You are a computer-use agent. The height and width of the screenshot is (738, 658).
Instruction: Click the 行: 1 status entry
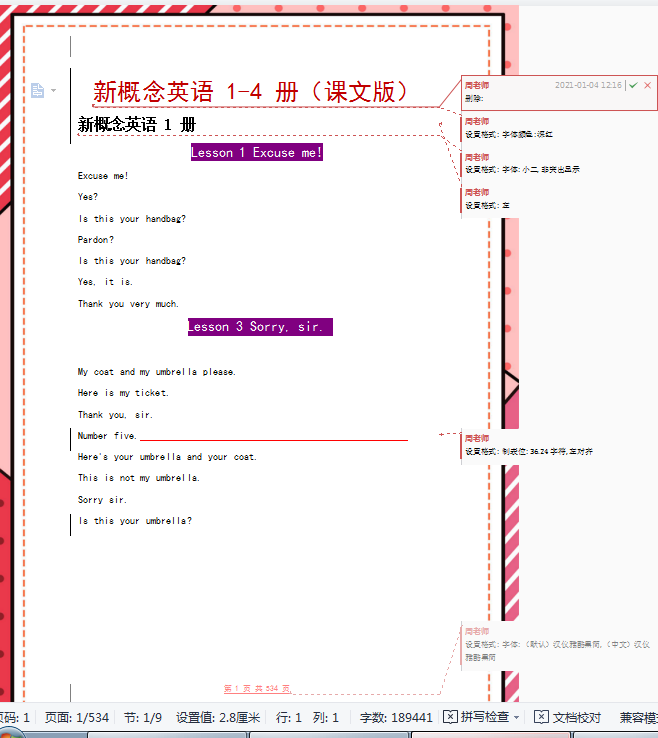(289, 718)
